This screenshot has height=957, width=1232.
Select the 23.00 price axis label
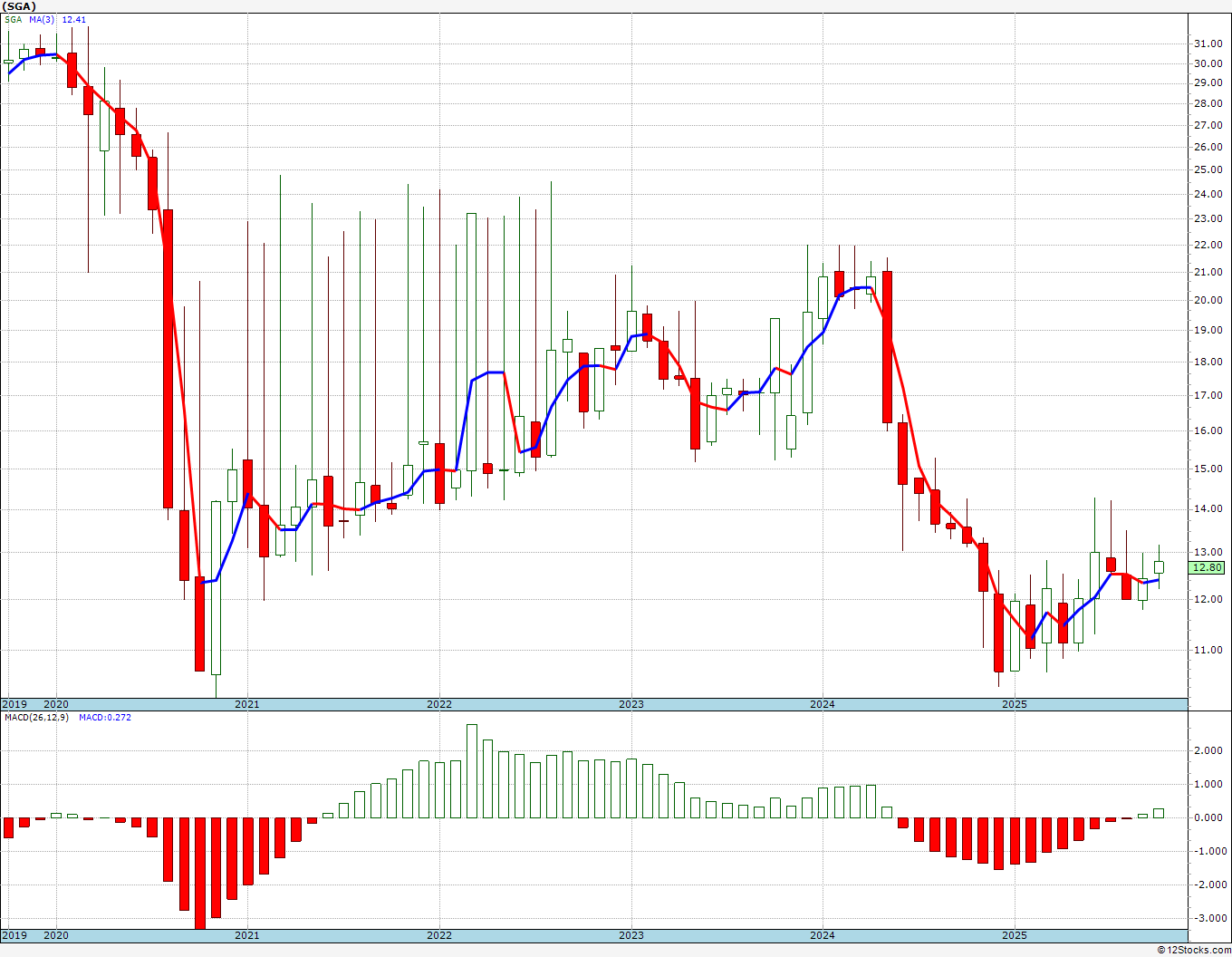(x=1208, y=218)
